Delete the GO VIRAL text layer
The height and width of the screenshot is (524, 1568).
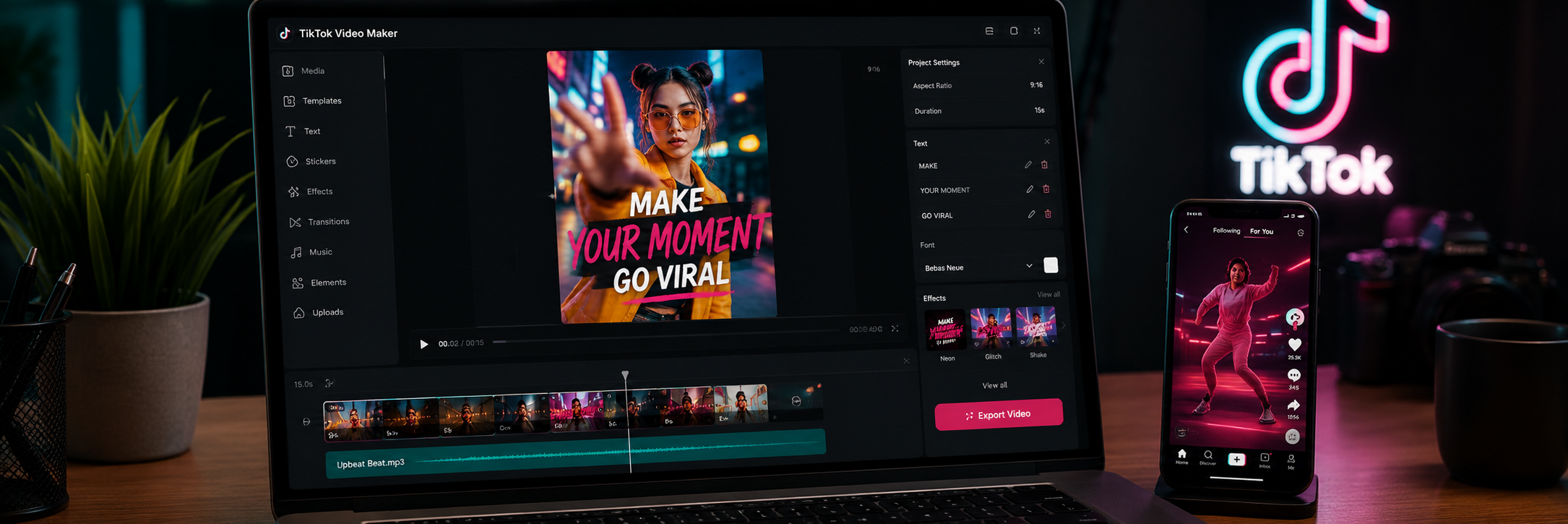coord(1048,214)
